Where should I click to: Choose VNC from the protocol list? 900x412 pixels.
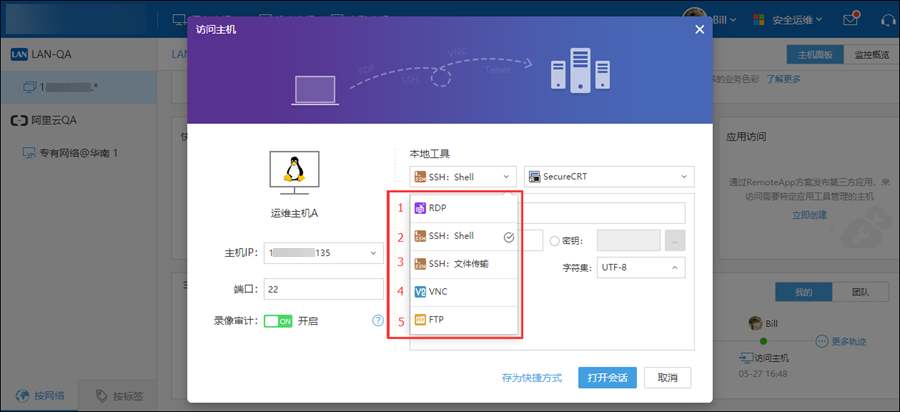(x=438, y=292)
